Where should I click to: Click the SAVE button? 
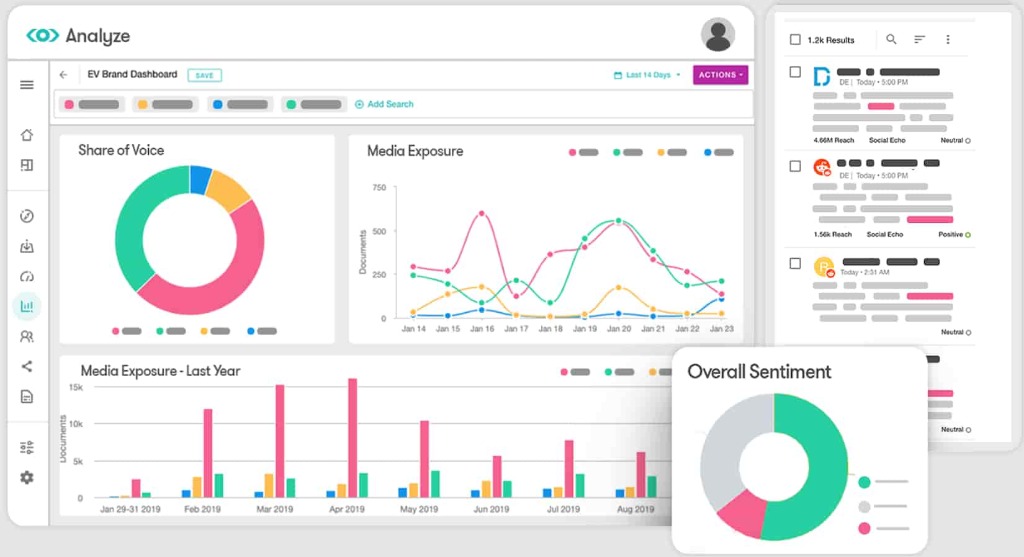(204, 75)
